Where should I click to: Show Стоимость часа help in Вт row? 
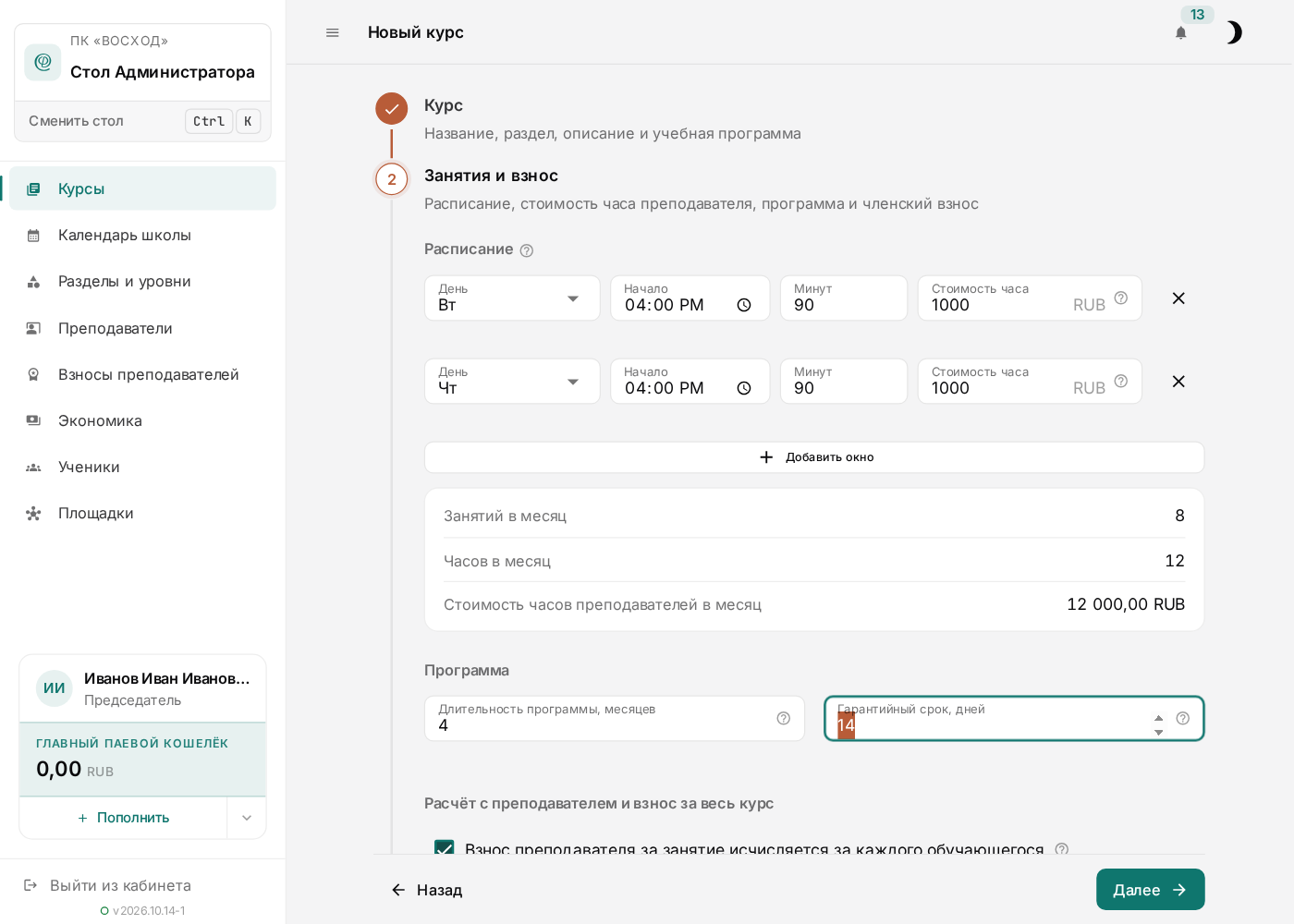click(1121, 298)
